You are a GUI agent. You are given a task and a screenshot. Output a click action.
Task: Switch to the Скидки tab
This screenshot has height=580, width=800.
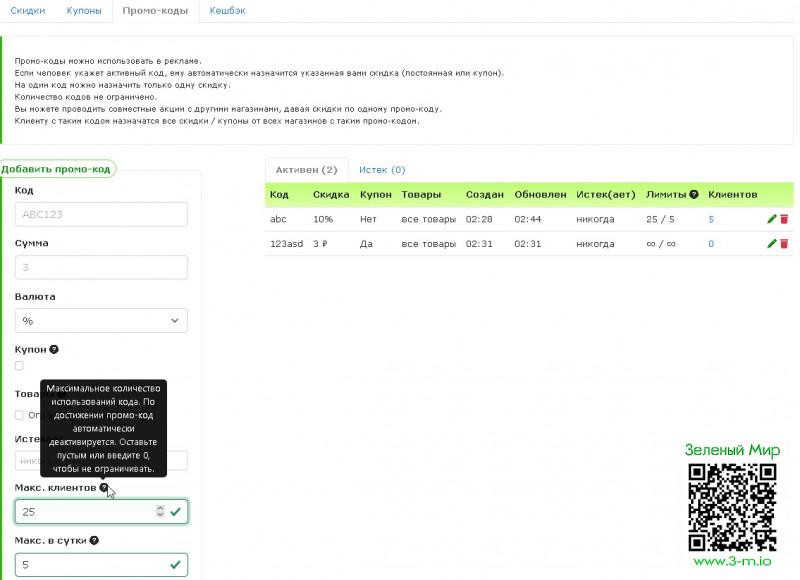point(27,11)
